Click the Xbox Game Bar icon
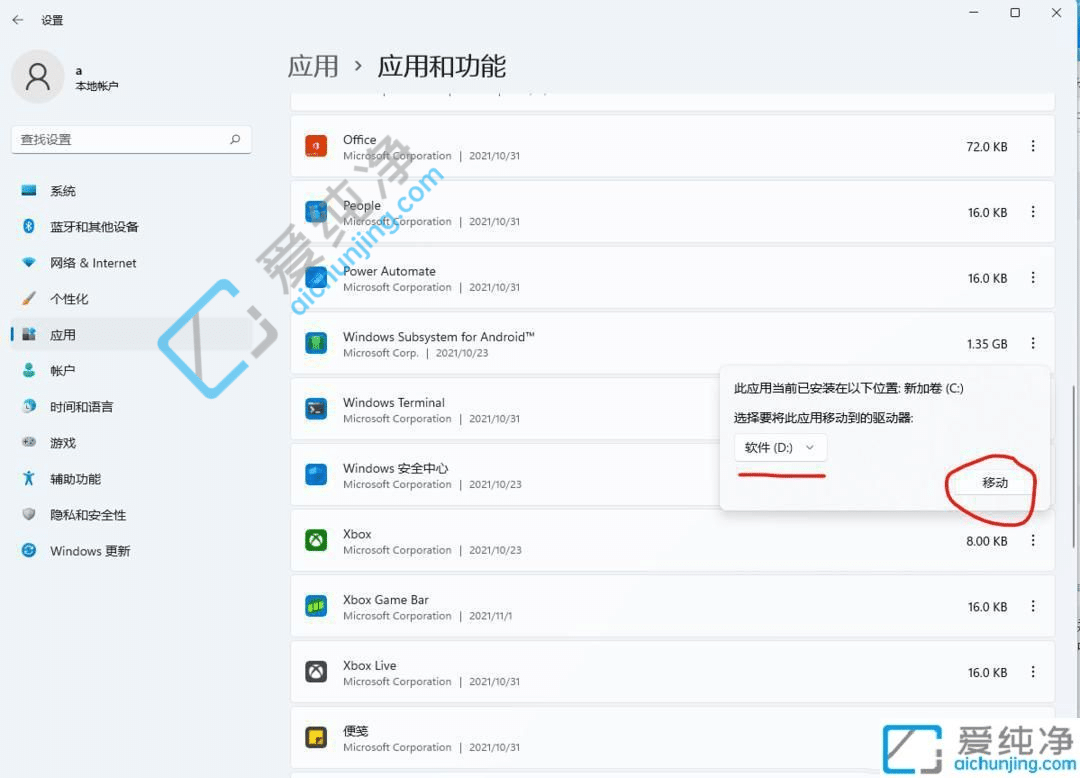Image resolution: width=1080 pixels, height=778 pixels. point(316,606)
